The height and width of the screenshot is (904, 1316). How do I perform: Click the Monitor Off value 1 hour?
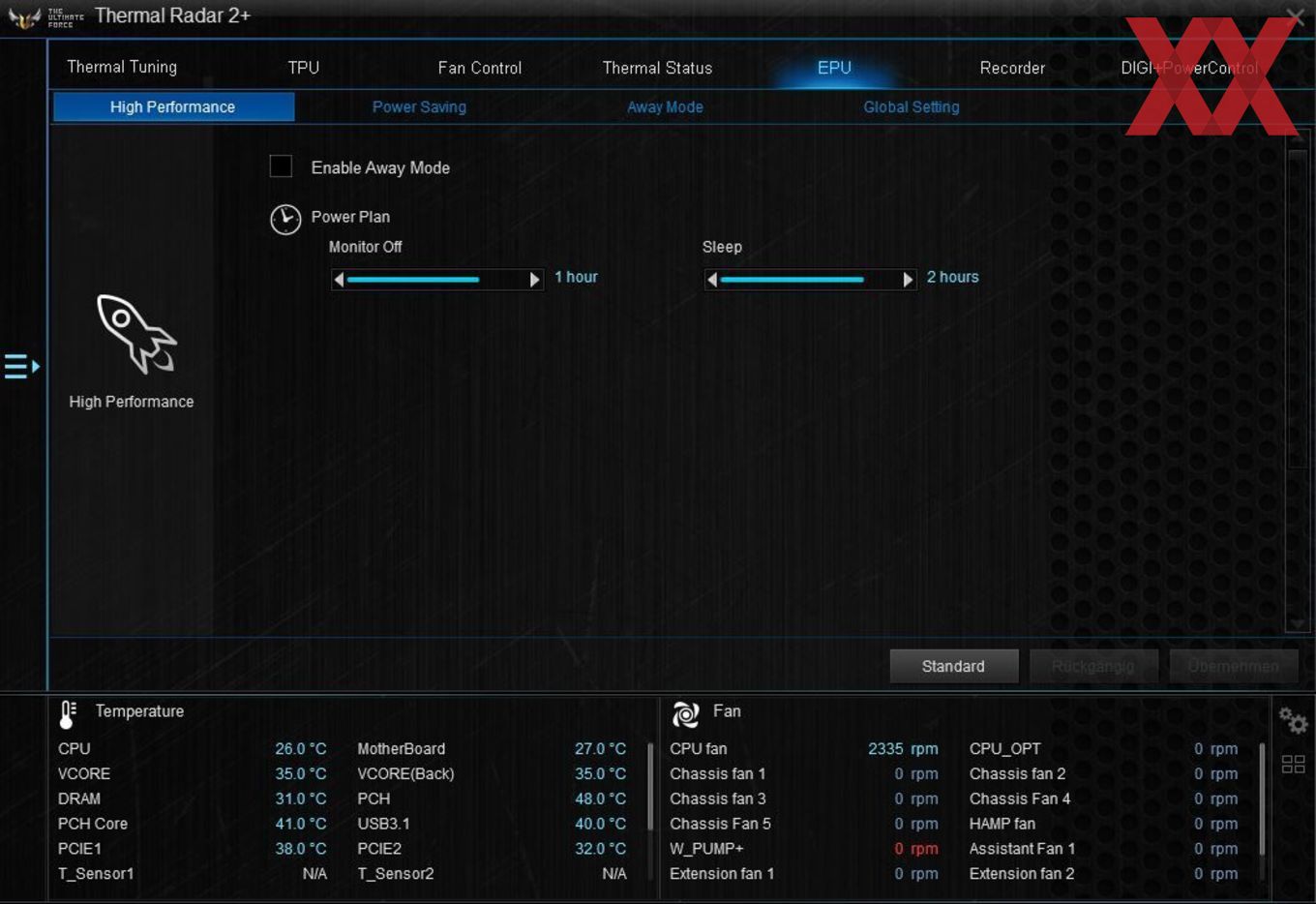576,277
